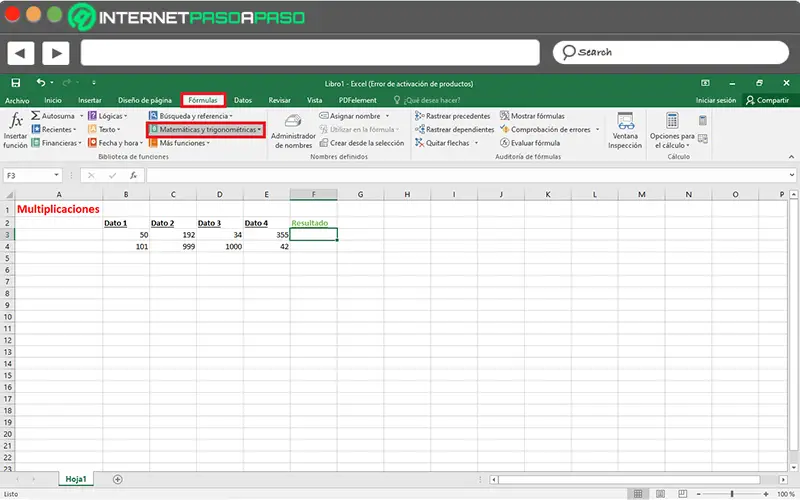
Task: Switch to the Vista tab
Action: [314, 101]
